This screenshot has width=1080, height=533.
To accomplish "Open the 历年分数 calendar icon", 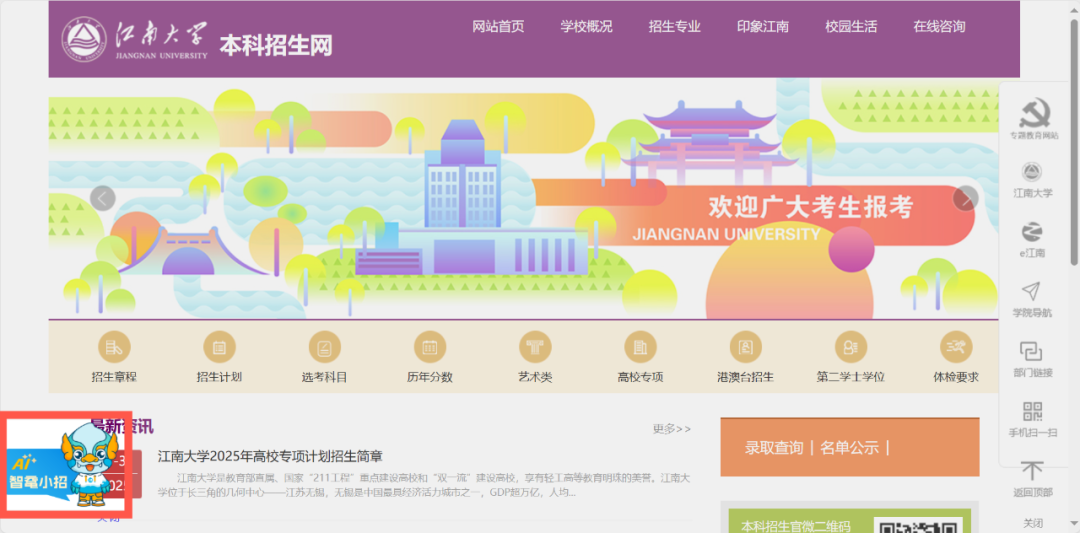I will pyautogui.click(x=430, y=347).
